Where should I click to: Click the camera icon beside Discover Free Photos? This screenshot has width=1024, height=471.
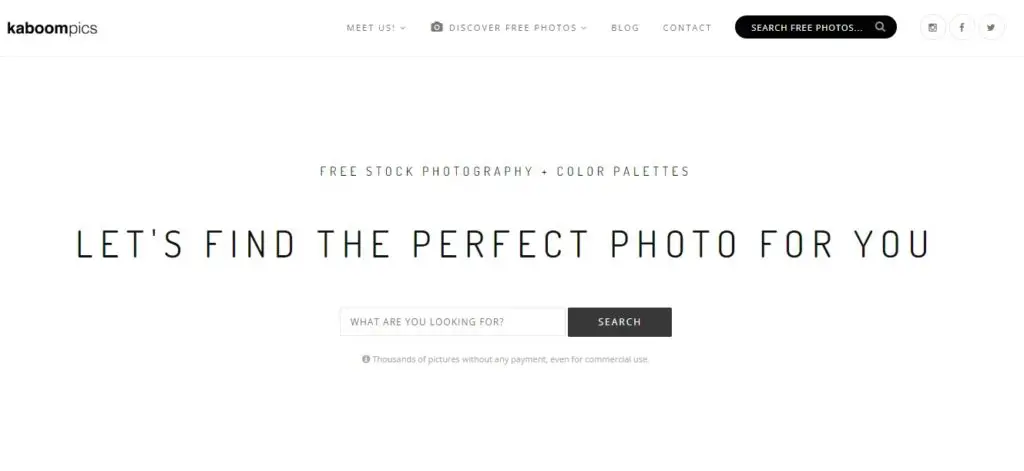point(437,27)
